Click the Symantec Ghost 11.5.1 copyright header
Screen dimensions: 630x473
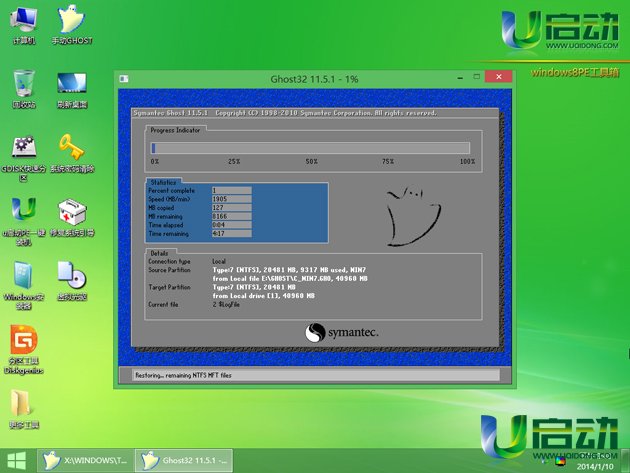point(285,113)
